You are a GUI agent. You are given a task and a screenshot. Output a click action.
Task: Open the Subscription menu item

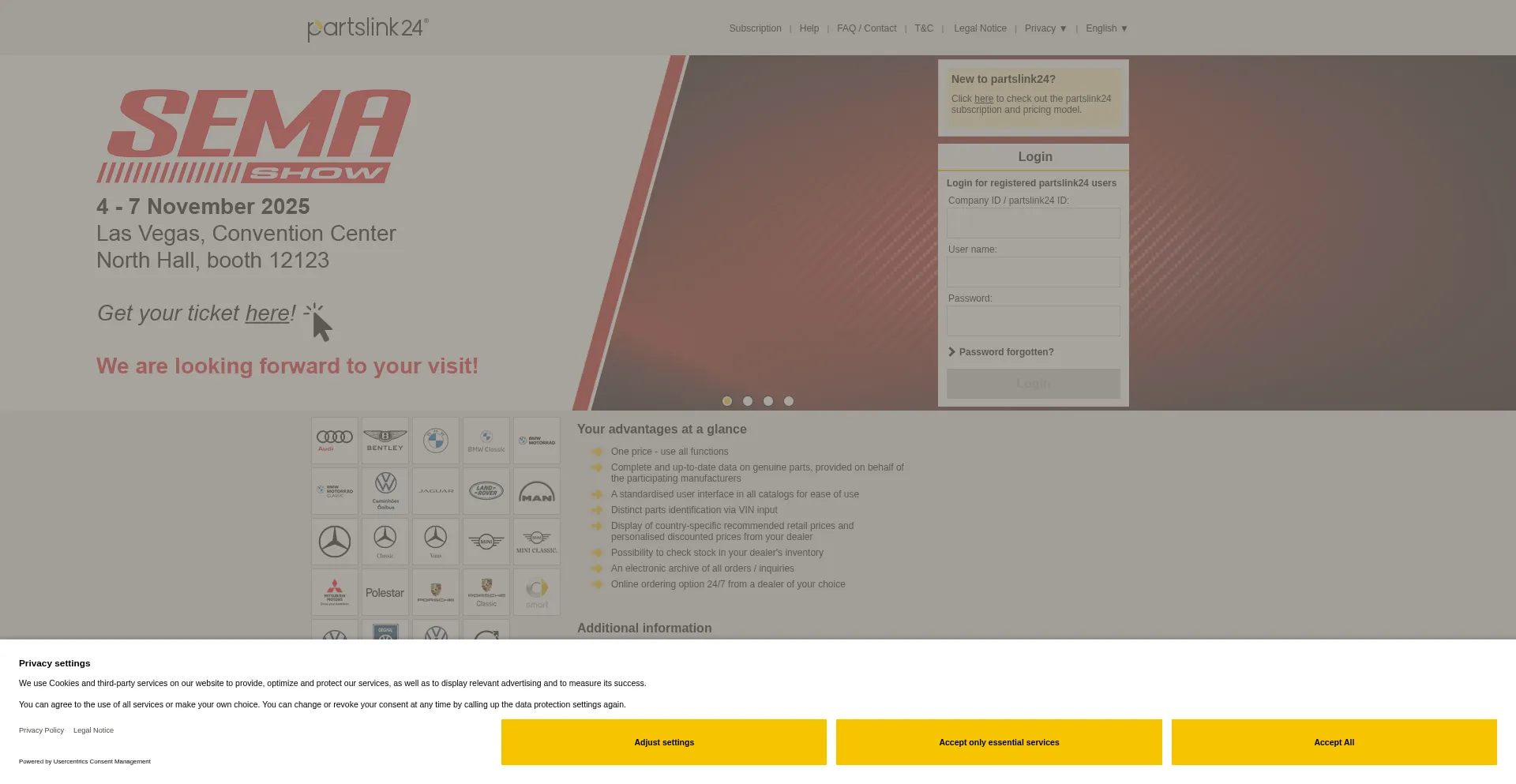(x=755, y=28)
